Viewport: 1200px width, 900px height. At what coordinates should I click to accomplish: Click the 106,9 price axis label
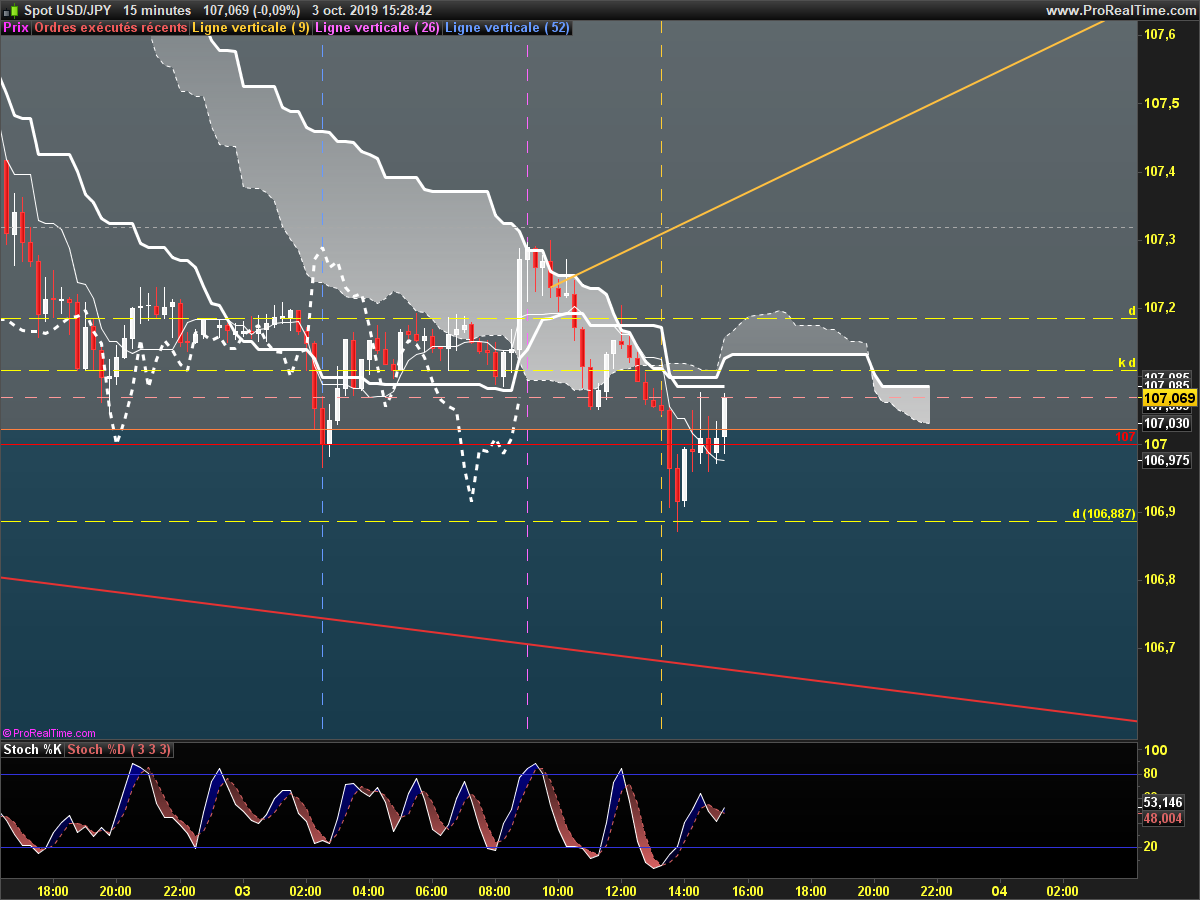[x=1158, y=511]
